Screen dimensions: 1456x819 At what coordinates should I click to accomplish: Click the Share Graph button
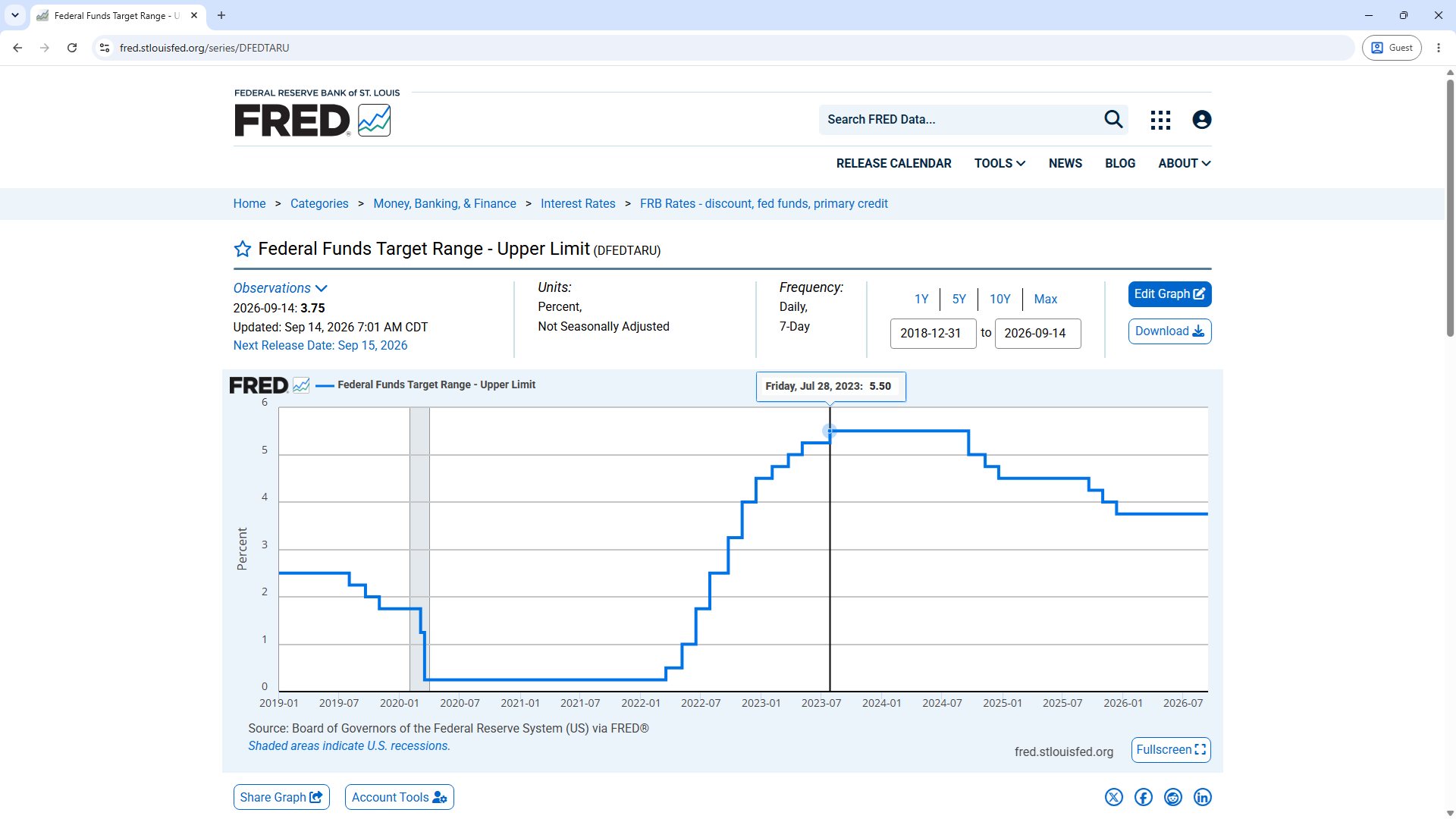(281, 797)
